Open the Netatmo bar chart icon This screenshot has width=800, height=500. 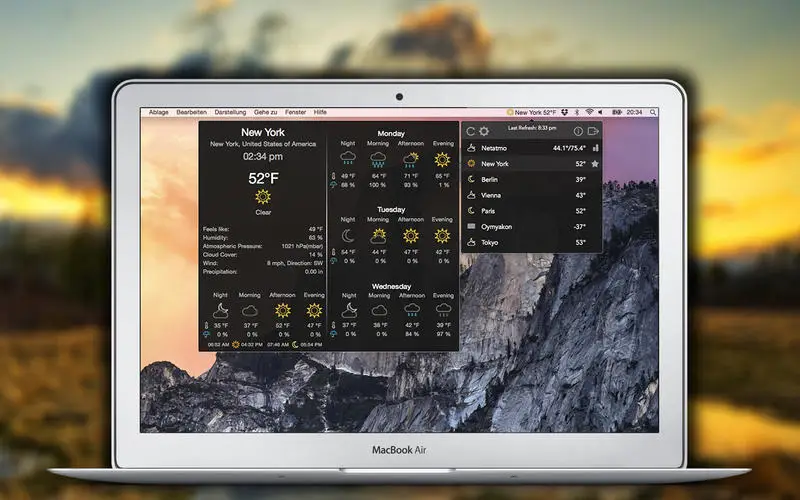click(x=595, y=148)
